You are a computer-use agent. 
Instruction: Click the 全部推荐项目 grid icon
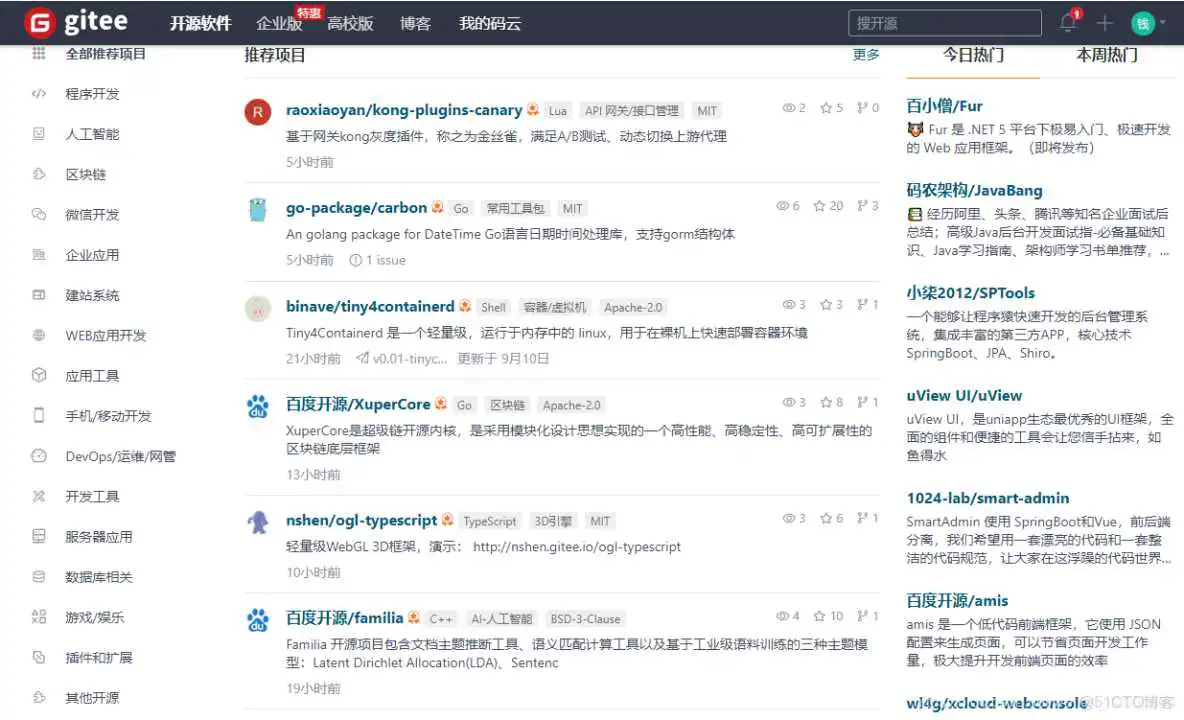click(x=39, y=54)
